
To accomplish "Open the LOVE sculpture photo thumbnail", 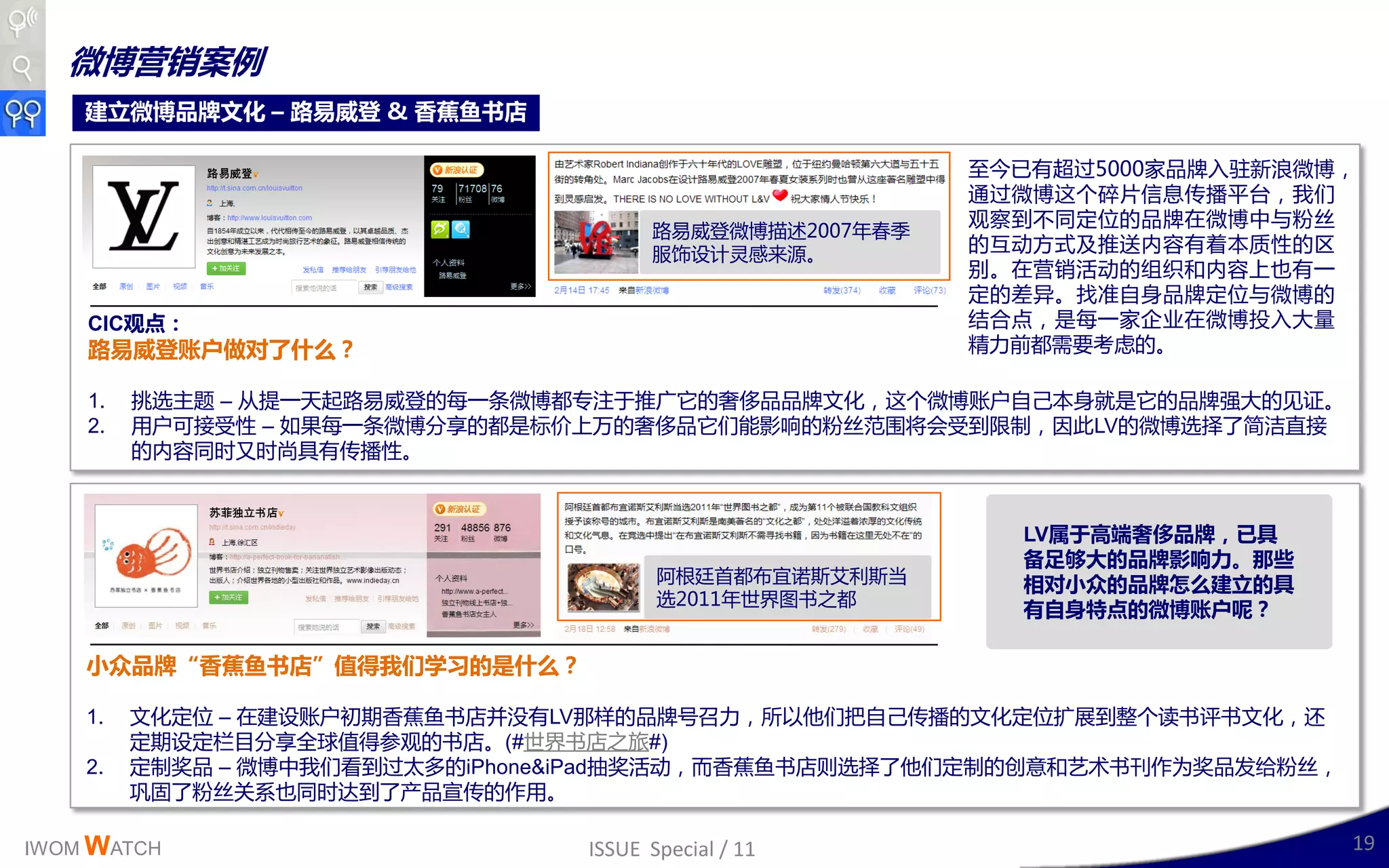I will click(596, 242).
